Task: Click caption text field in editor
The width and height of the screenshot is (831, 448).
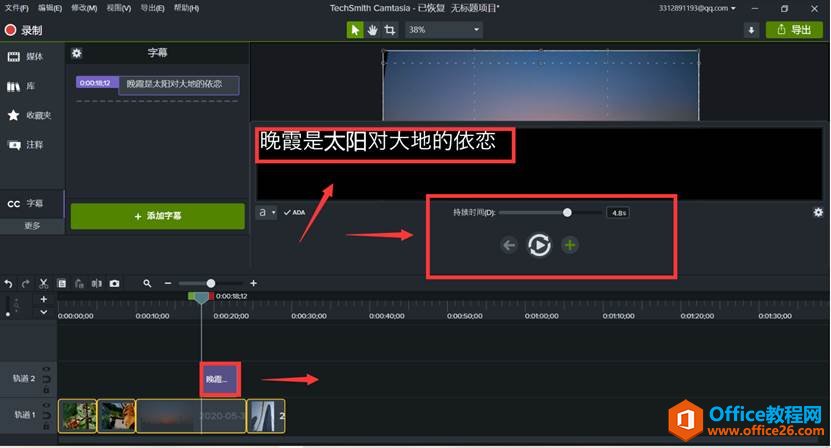Action: pos(538,163)
